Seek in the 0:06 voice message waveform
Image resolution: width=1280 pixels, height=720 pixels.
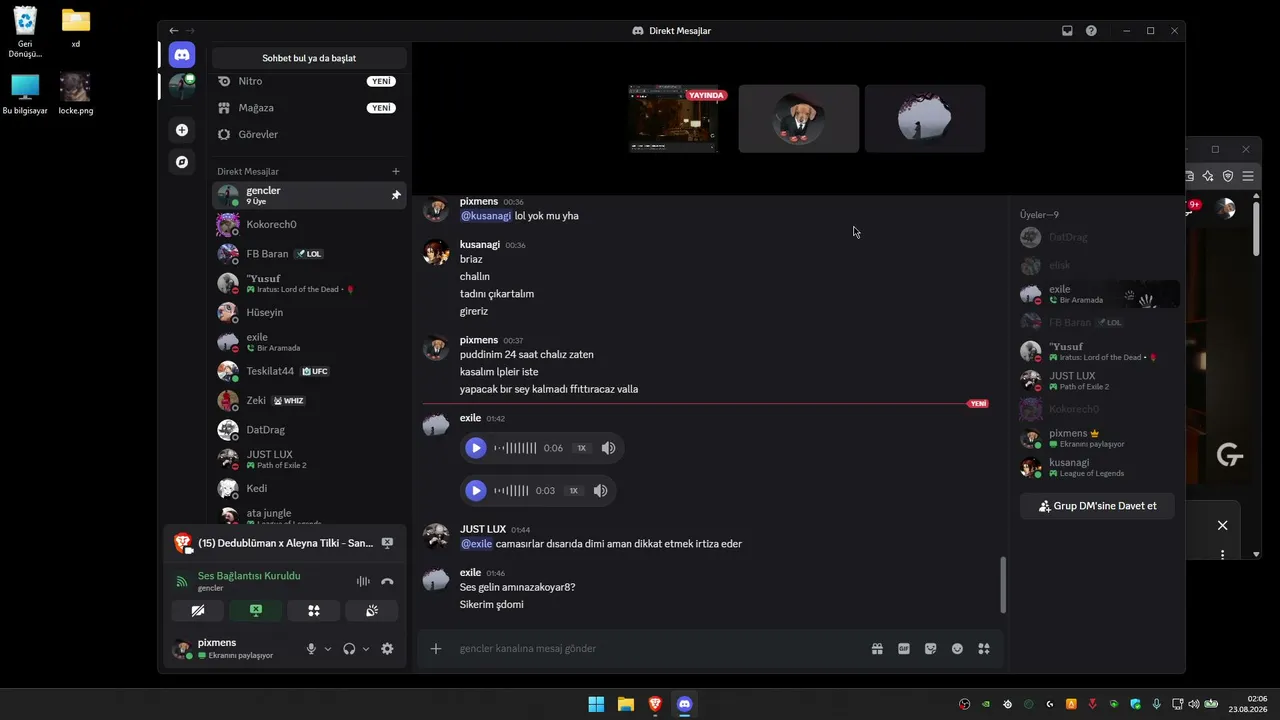(515, 448)
